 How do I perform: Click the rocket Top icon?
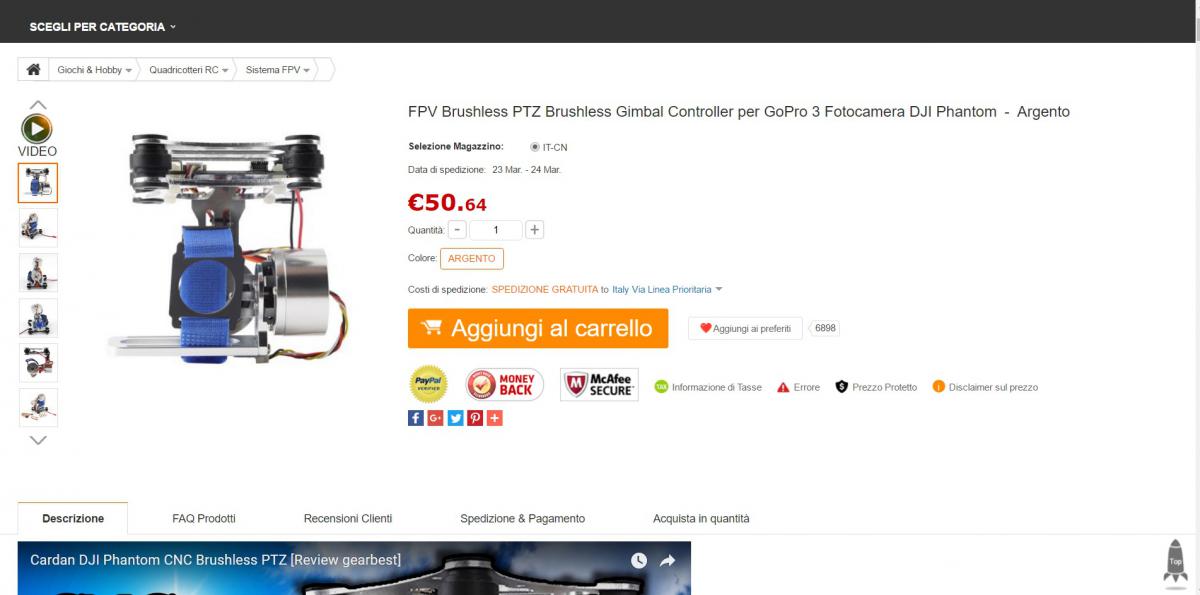pyautogui.click(x=1176, y=561)
